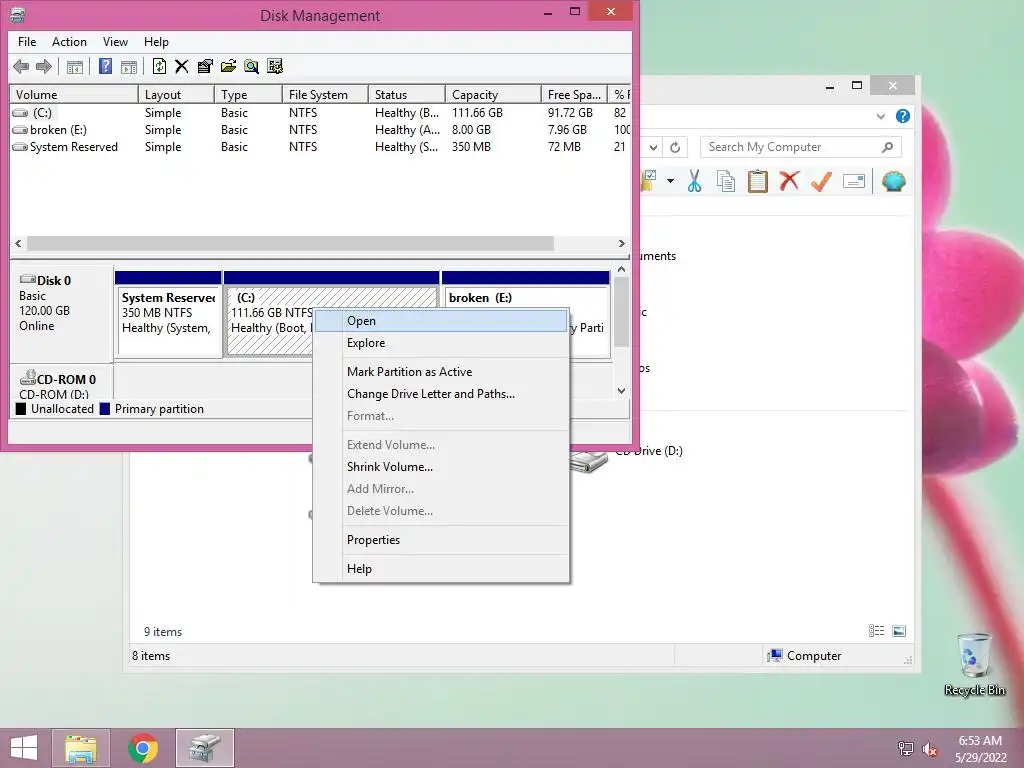1024x768 pixels.
Task: Open the Properties toolbar icon in Disk Management
Action: pos(205,66)
